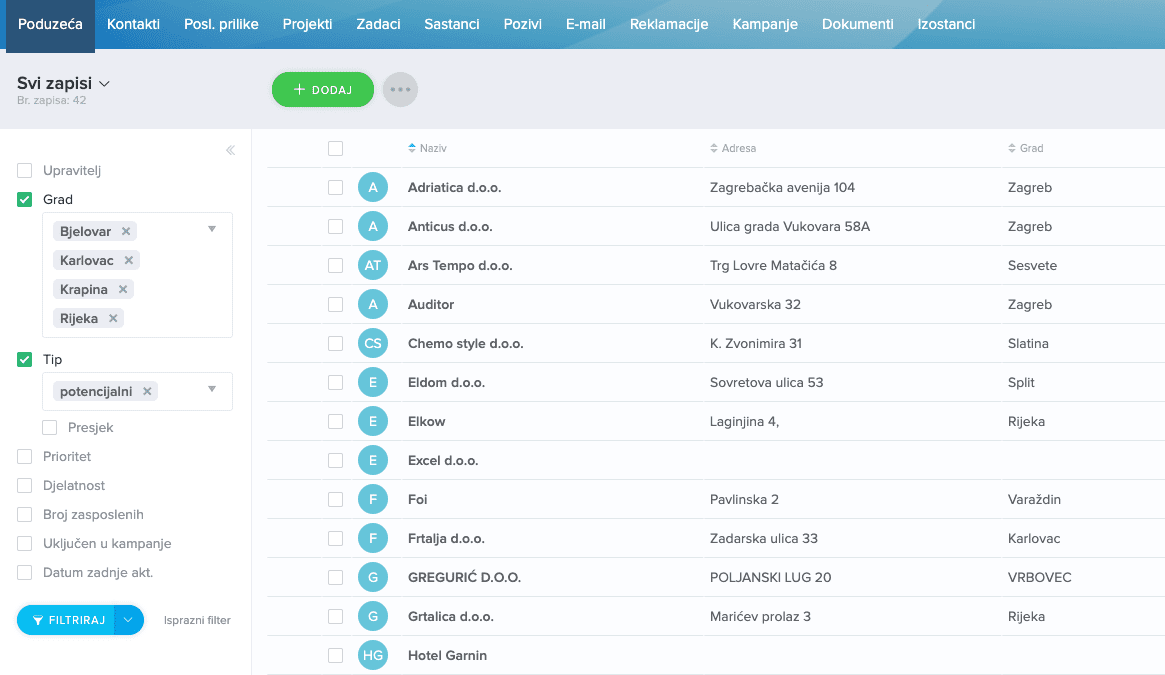Click avatar icon of GREGURIĆ D.O.O.

[x=373, y=578]
